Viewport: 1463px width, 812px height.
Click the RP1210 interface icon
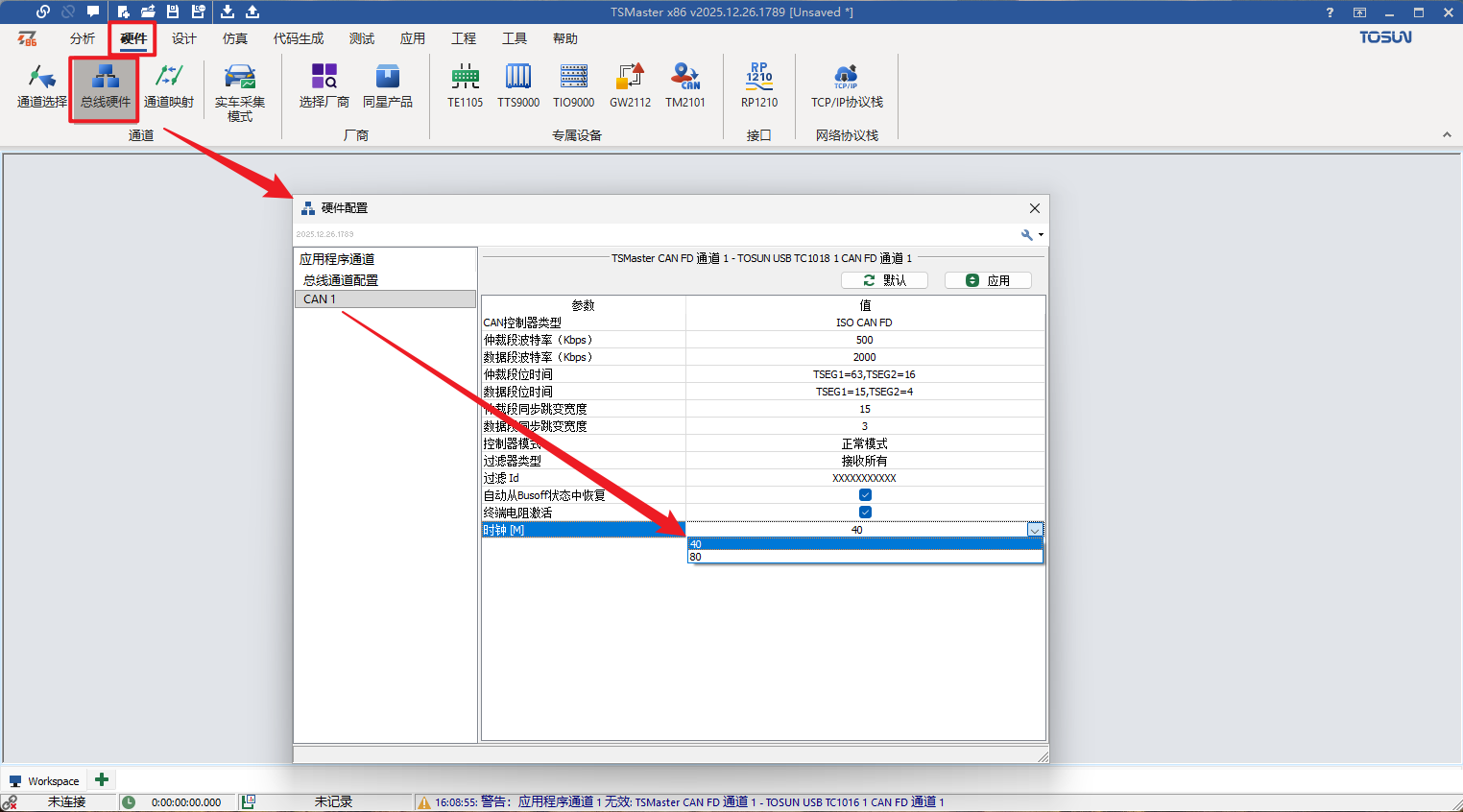[x=758, y=88]
